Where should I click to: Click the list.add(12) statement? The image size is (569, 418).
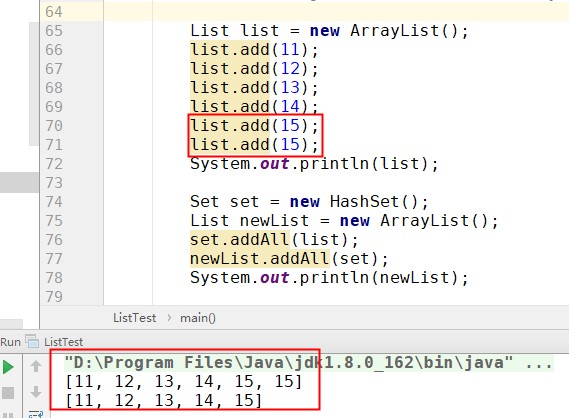254,69
